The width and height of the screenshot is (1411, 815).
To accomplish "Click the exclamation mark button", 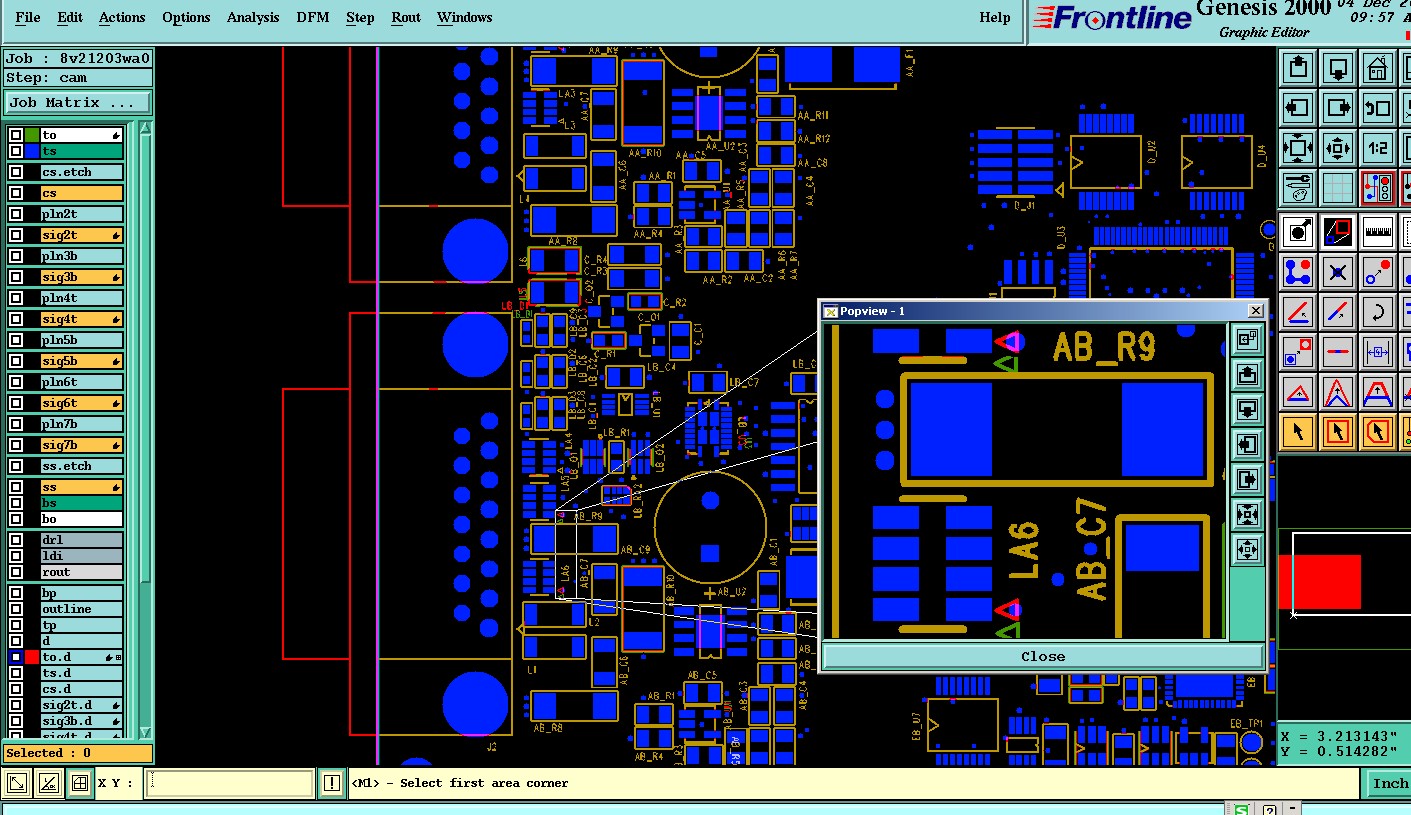I will point(332,784).
